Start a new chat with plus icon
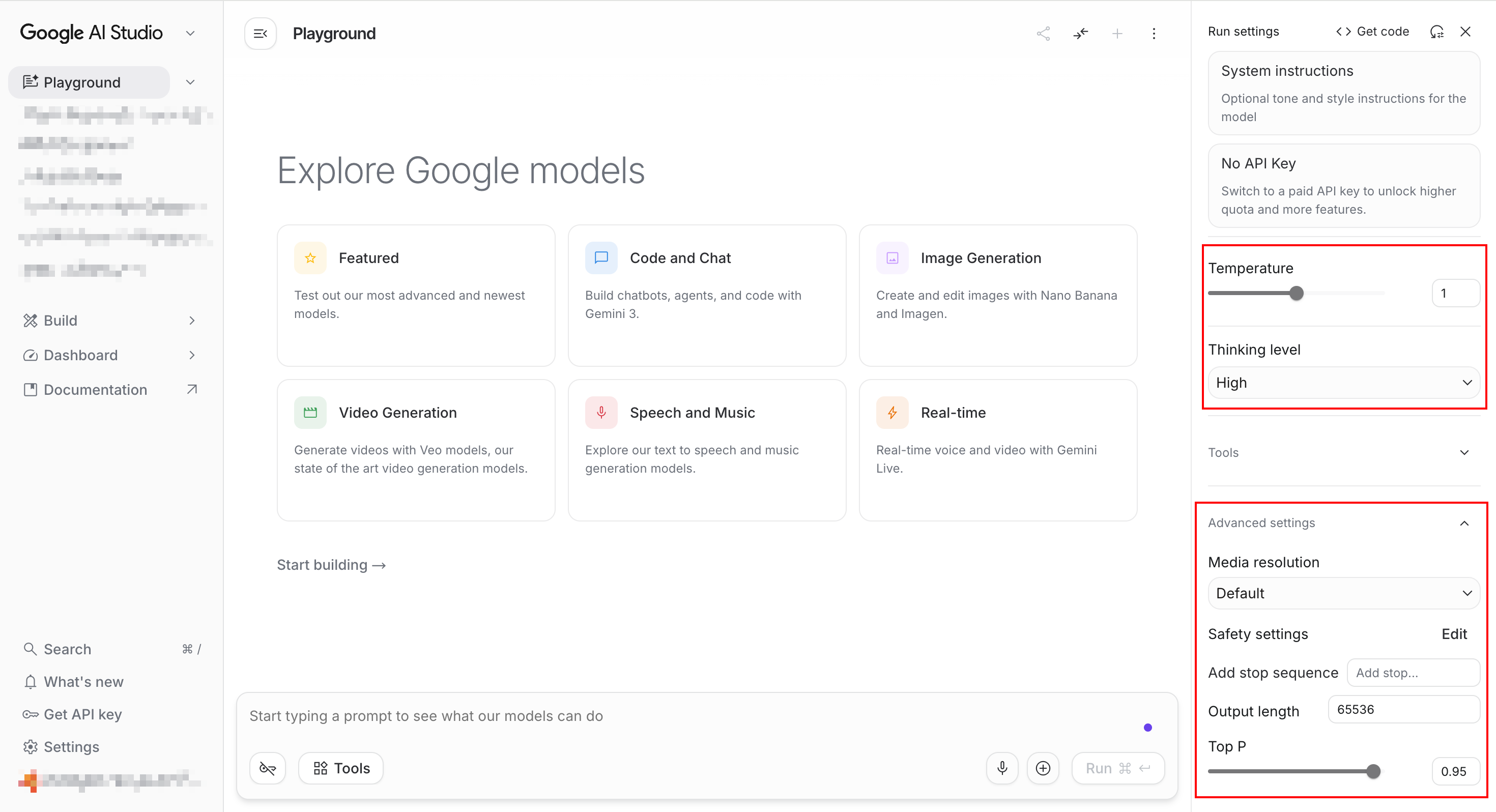1496x812 pixels. [x=1117, y=34]
